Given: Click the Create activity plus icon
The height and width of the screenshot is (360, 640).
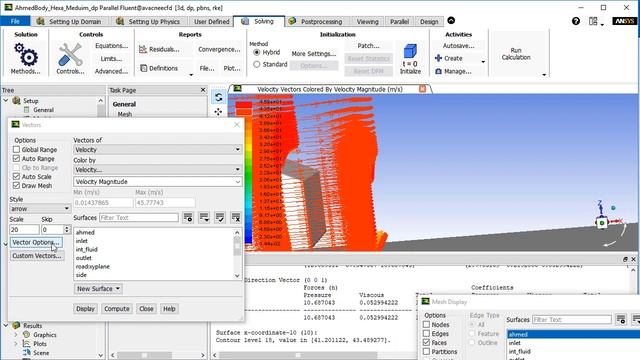Looking at the screenshot, I should pyautogui.click(x=438, y=58).
